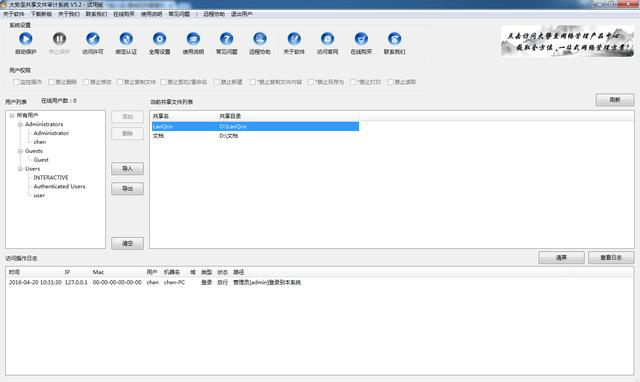640x382 pixels.
Task: Select user chen in the tree
Action: pos(40,142)
